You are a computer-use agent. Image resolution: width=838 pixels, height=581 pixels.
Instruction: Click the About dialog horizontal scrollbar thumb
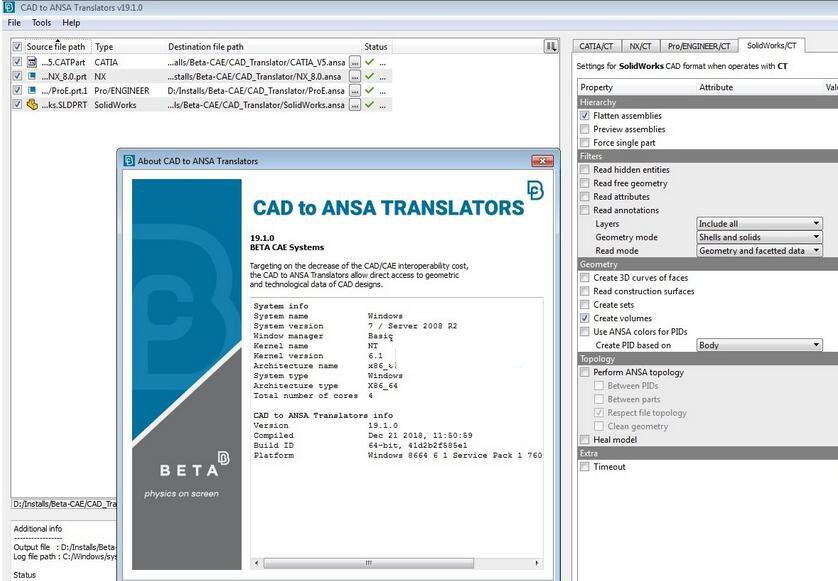(x=368, y=563)
